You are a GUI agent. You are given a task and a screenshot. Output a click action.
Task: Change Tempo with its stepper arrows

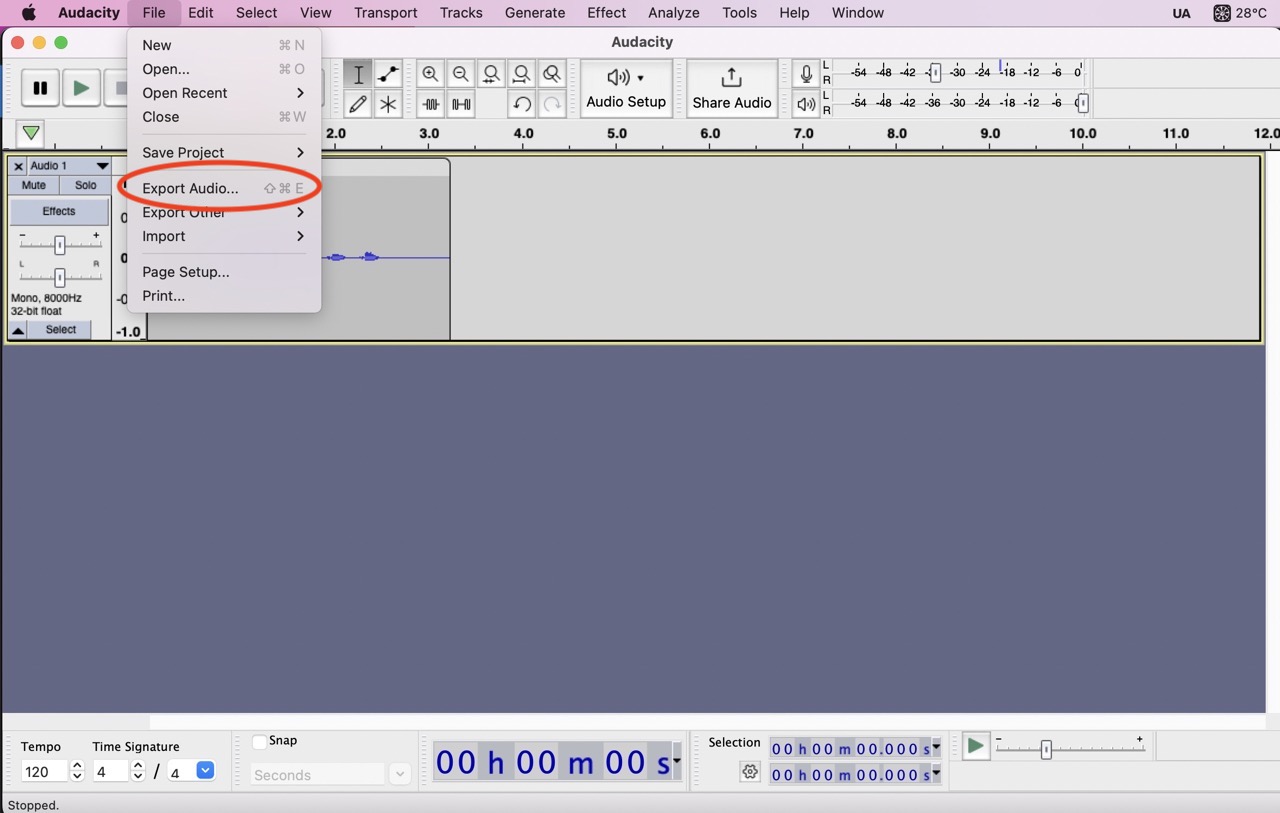(x=77, y=772)
